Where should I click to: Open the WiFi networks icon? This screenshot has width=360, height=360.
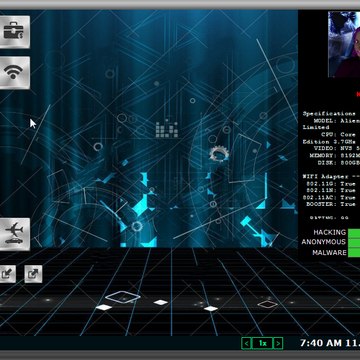click(14, 73)
